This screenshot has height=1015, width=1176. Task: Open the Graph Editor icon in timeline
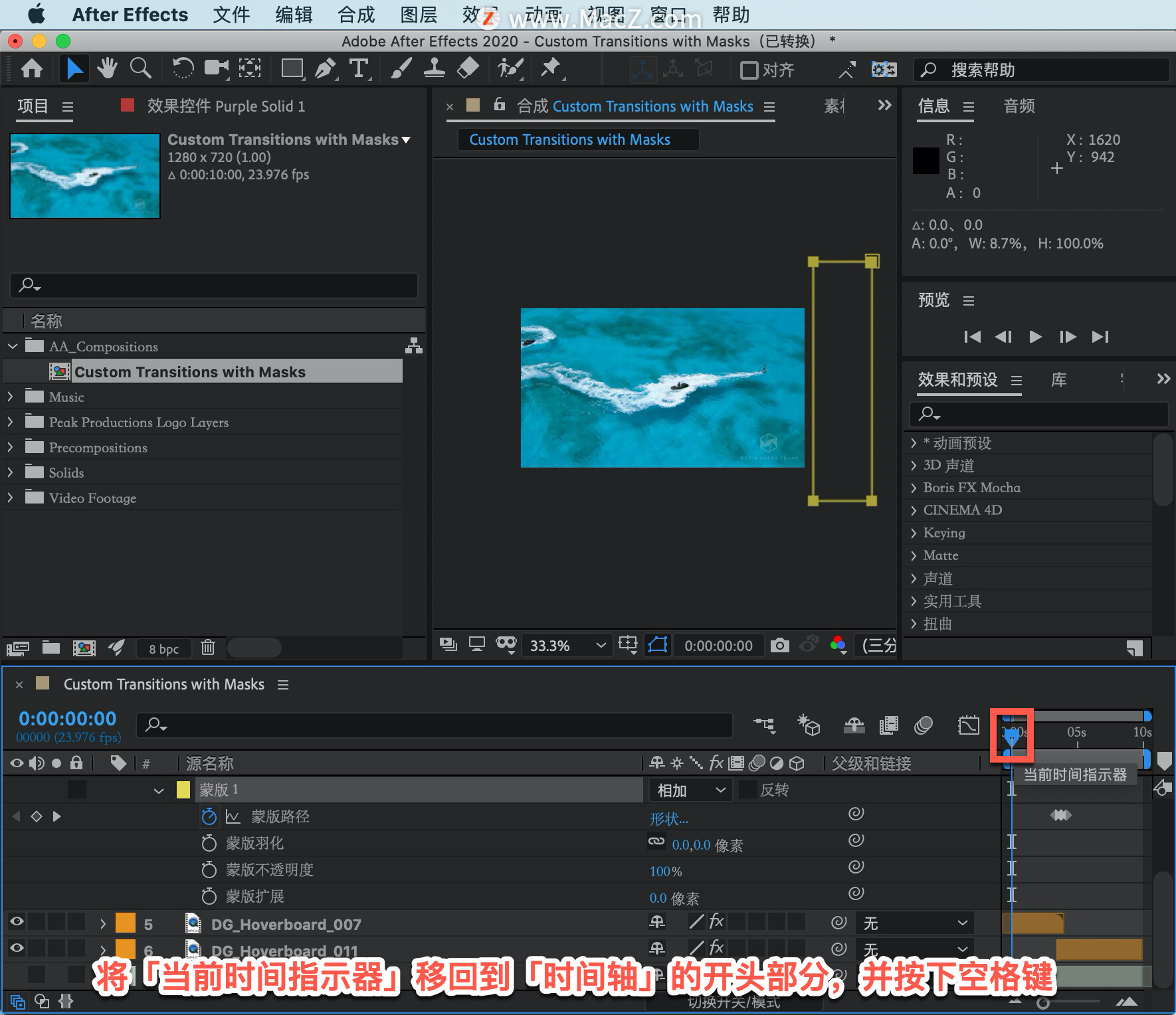(969, 725)
